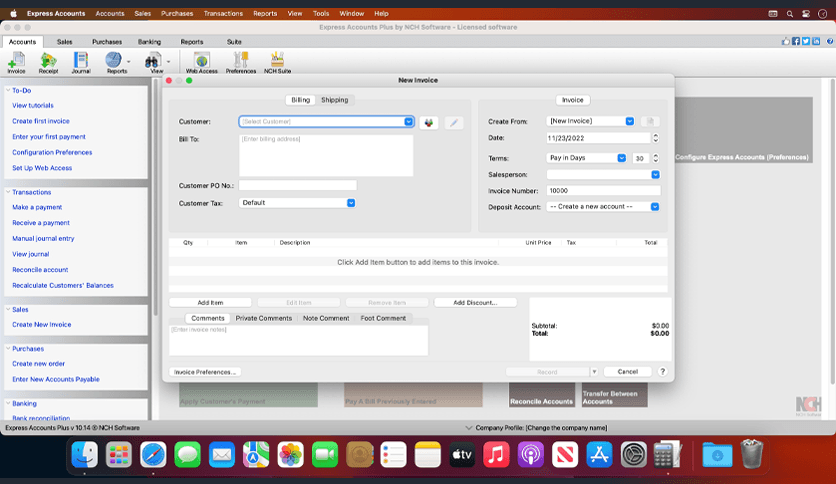
Task: Open the App Store from the dock
Action: coord(599,455)
